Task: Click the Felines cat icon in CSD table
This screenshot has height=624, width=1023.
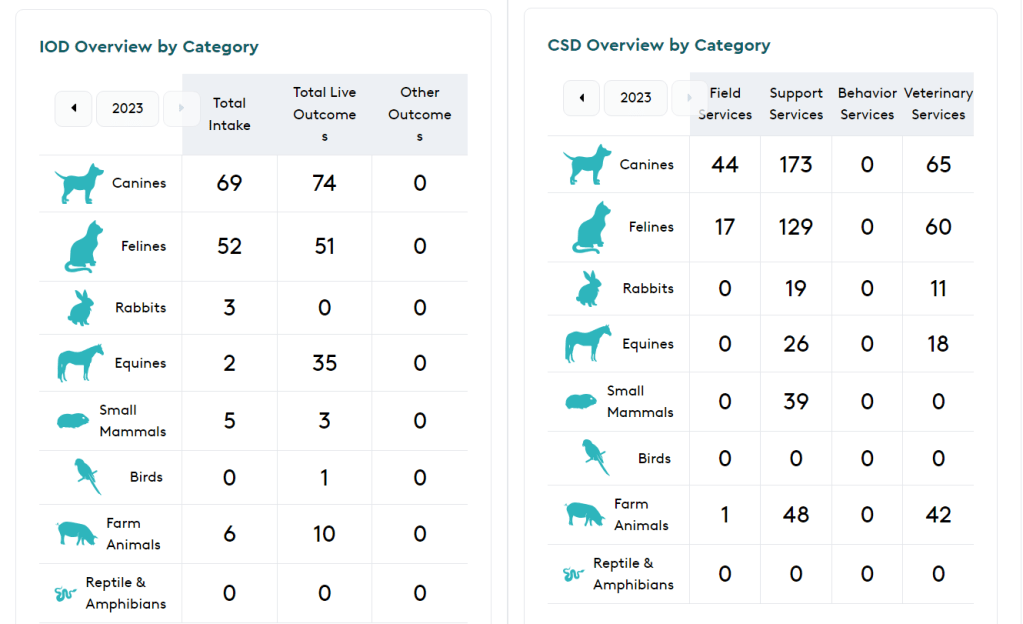Action: coord(591,228)
